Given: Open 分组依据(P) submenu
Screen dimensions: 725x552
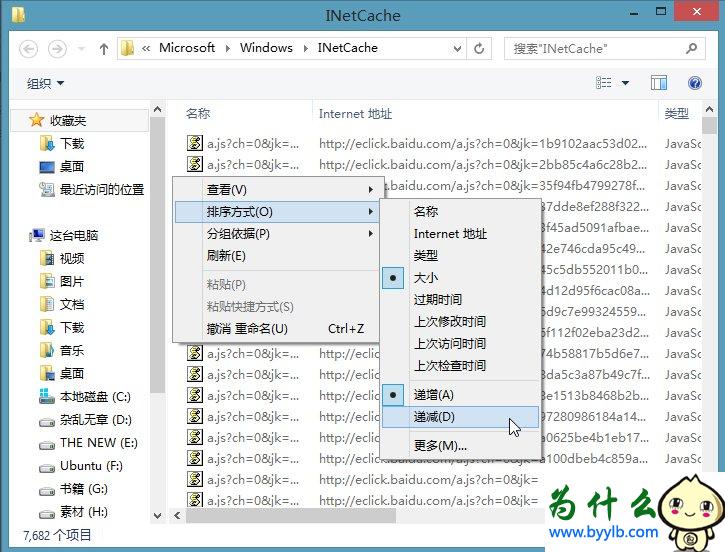Looking at the screenshot, I should tap(276, 233).
